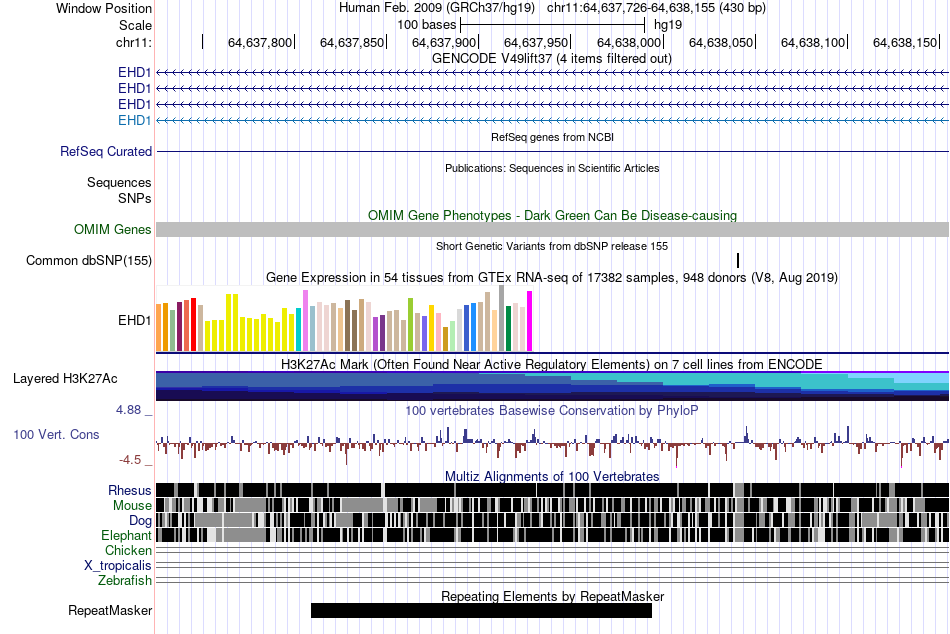Click the tallest gray bar in GTEx chart

(502, 318)
